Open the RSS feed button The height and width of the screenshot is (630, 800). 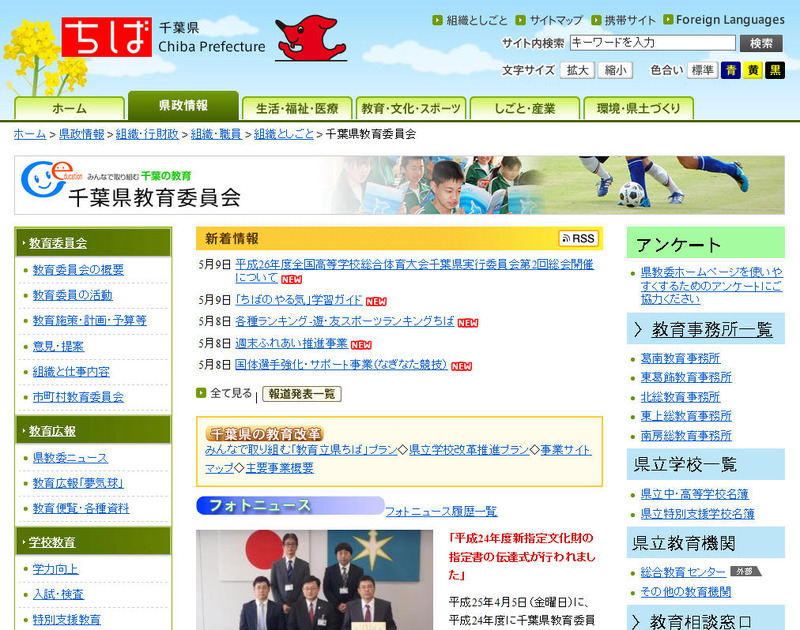point(579,238)
